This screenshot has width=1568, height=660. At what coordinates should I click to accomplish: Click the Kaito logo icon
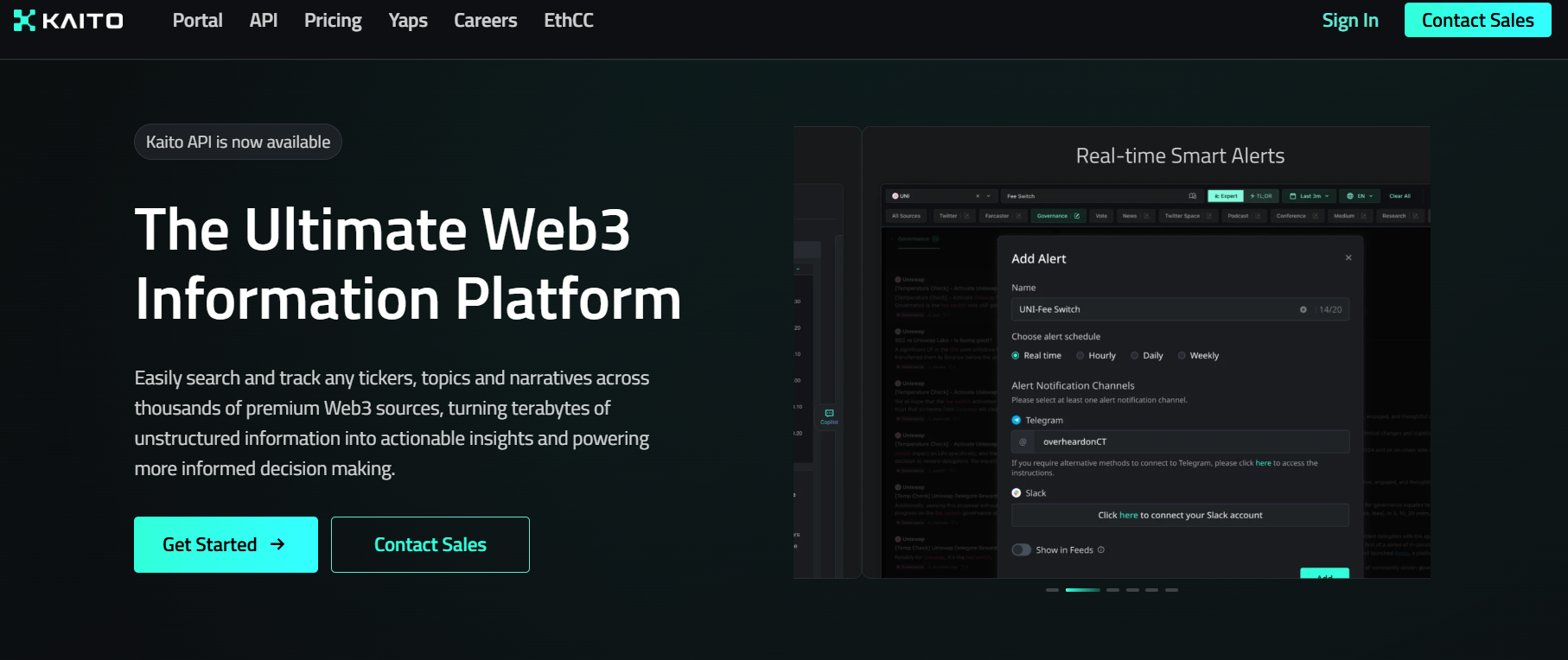pyautogui.click(x=24, y=20)
